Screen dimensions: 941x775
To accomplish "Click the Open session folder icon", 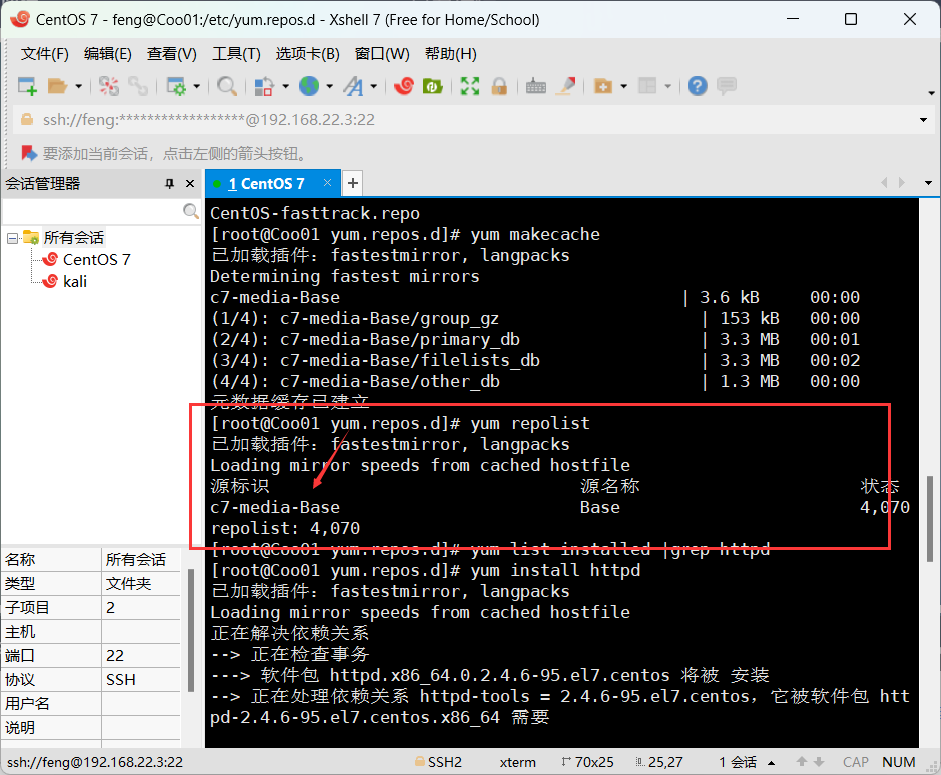I will click(x=57, y=86).
